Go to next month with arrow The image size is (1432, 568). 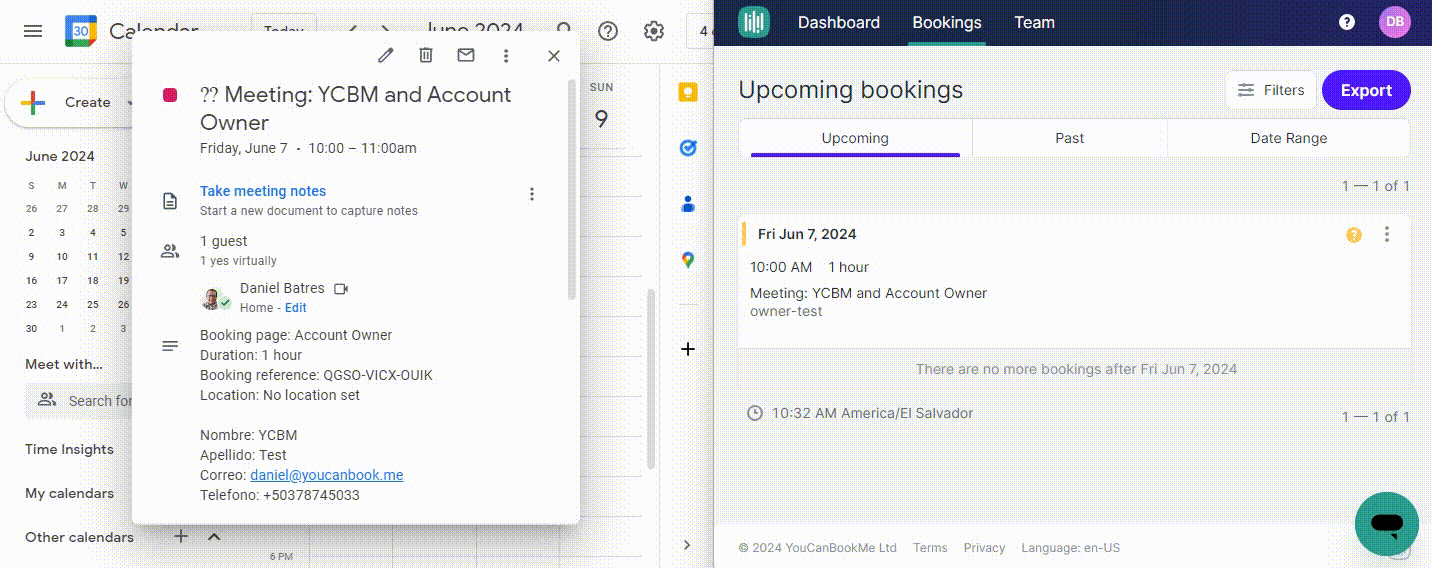(x=386, y=31)
